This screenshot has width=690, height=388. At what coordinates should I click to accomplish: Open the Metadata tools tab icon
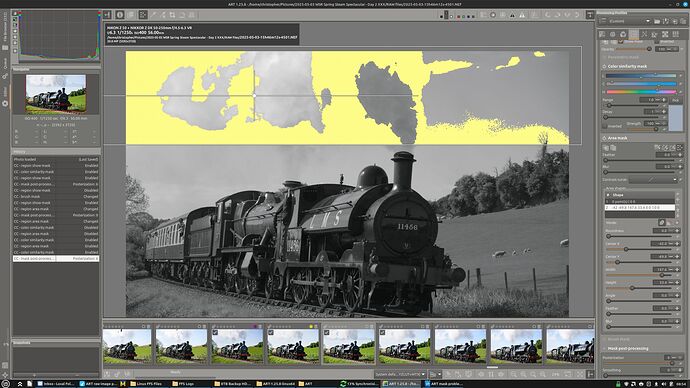675,34
